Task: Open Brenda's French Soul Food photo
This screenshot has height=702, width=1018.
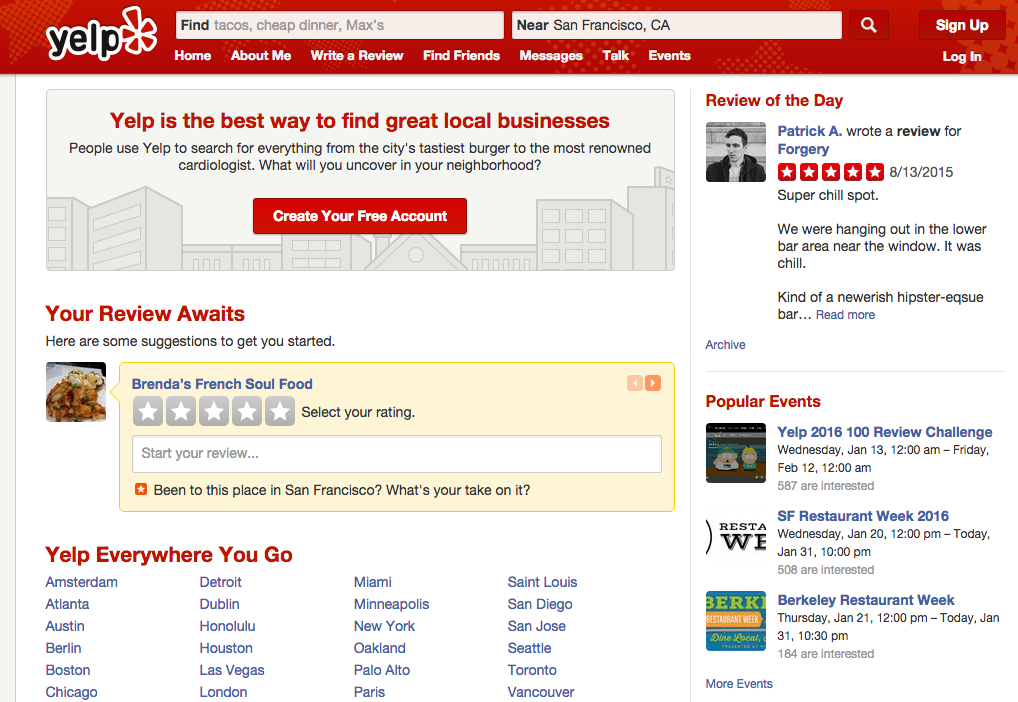Action: (x=76, y=392)
